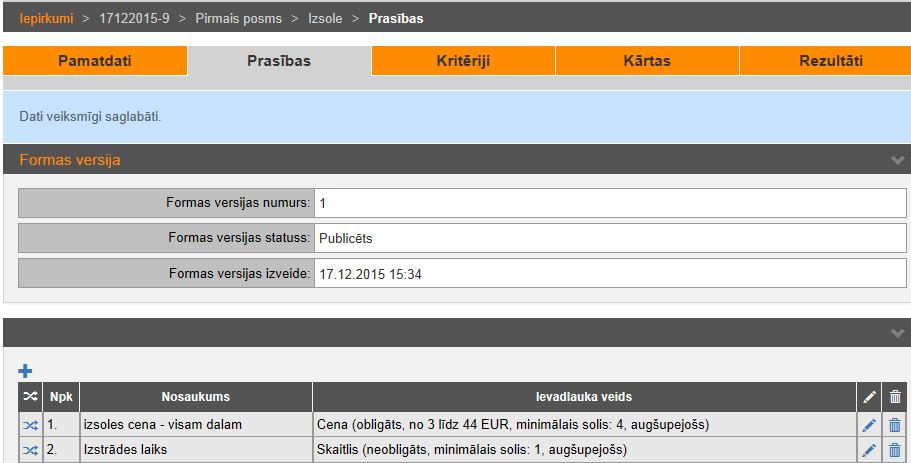Click the blue plus add requirement icon
This screenshot has height=463, width=911.
[x=26, y=371]
